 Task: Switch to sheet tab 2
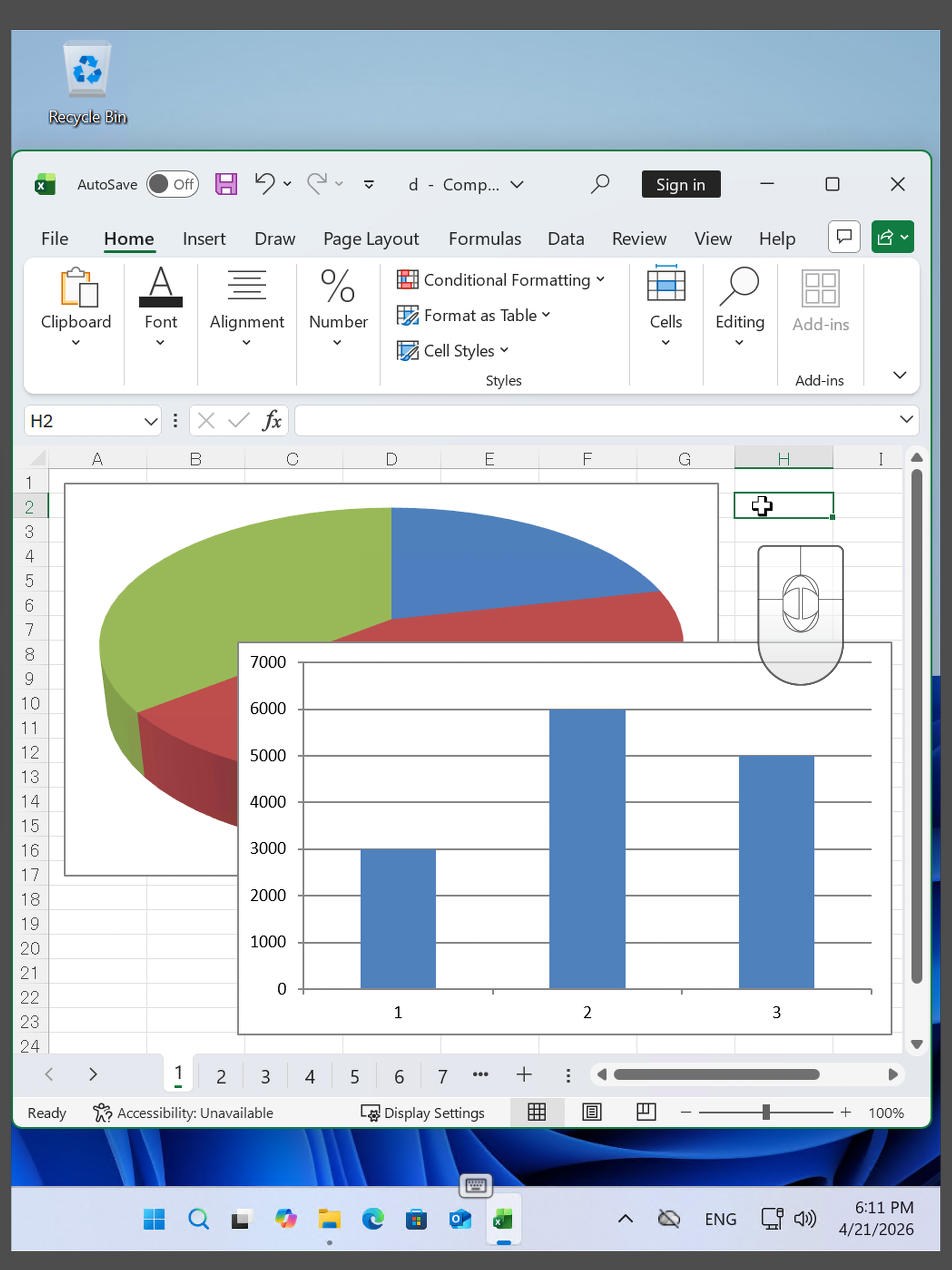click(221, 1076)
